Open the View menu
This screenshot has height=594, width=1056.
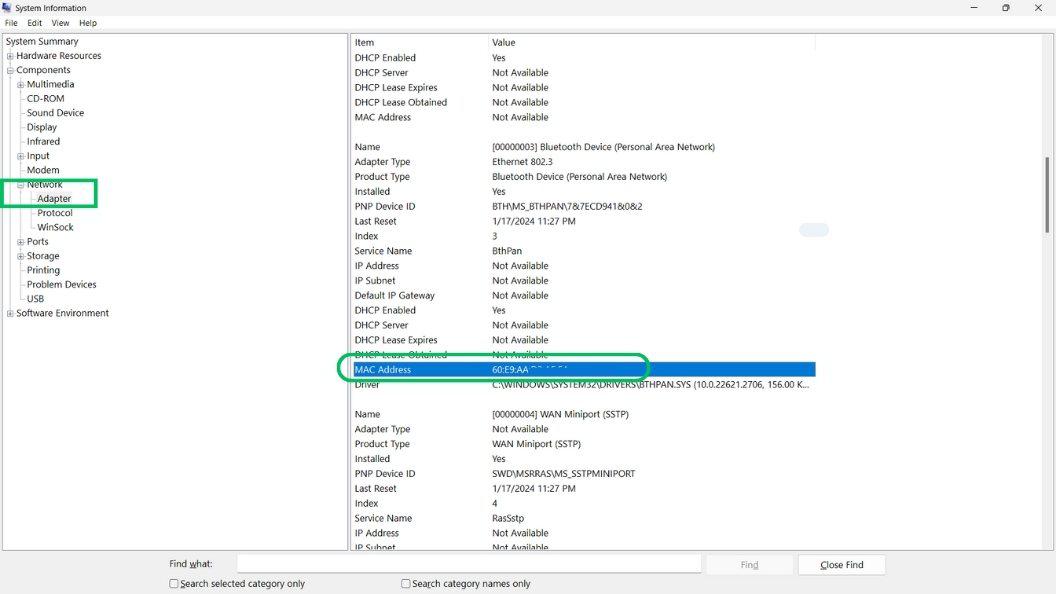point(59,23)
